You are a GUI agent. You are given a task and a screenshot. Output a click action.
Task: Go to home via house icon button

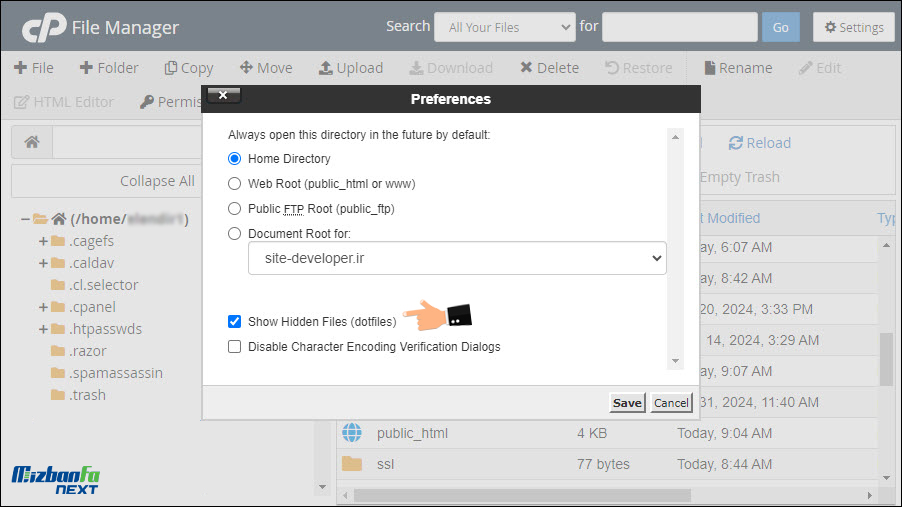click(x=32, y=142)
